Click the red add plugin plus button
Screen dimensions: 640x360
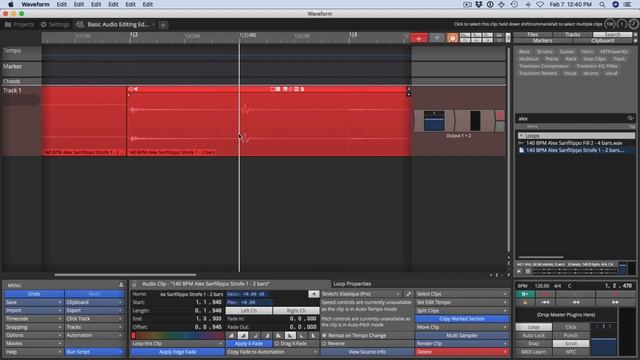click(x=418, y=38)
